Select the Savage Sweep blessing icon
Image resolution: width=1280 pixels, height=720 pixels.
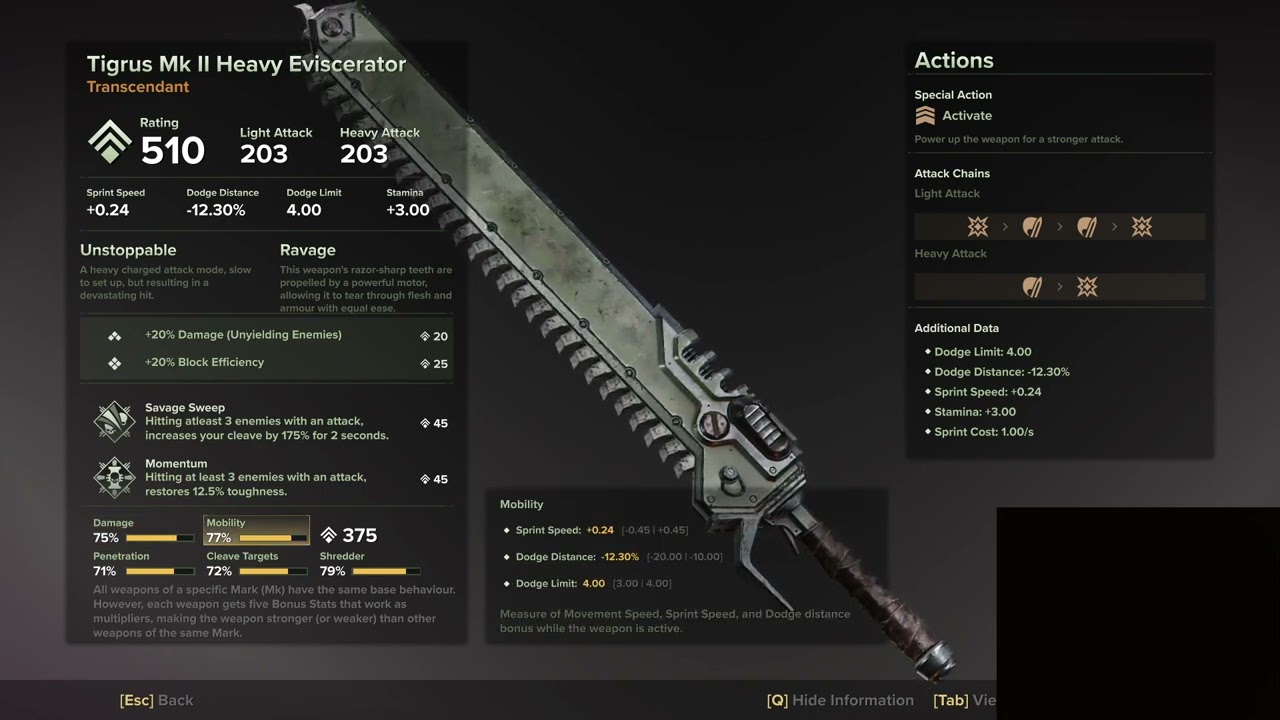114,421
